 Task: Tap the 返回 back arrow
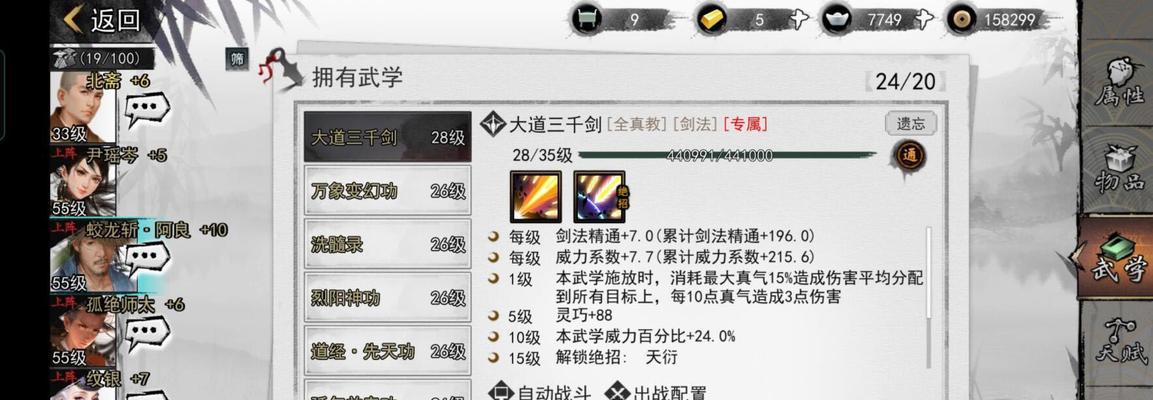pyautogui.click(x=72, y=20)
